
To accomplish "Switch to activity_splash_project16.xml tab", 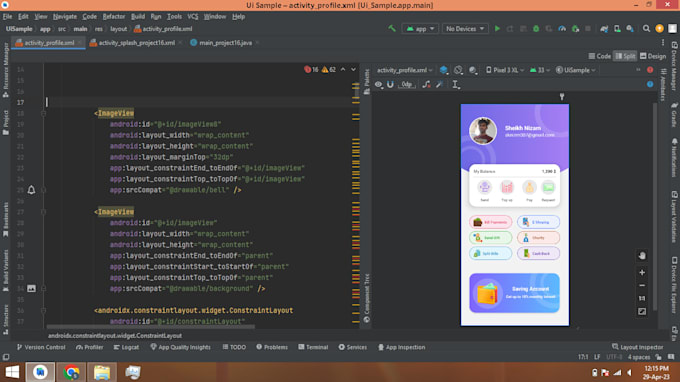I will [x=136, y=43].
